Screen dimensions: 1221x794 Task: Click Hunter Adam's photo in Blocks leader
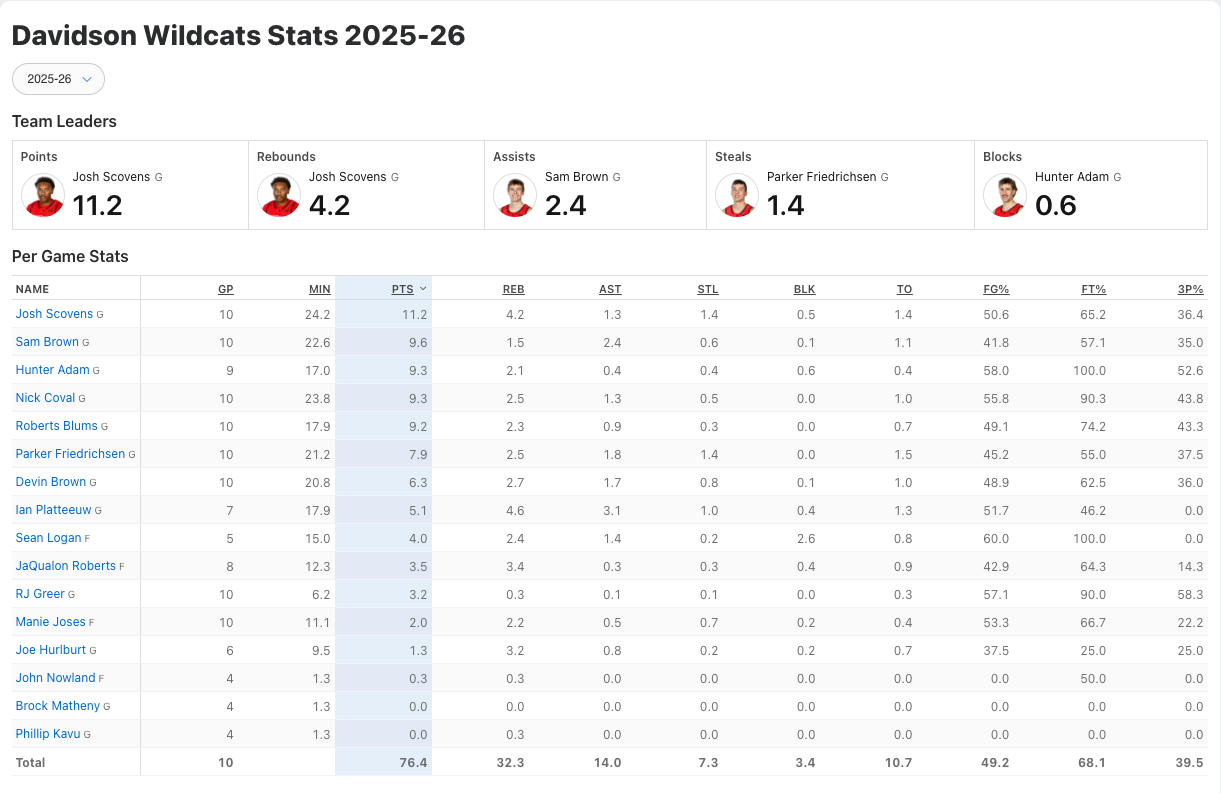tap(1005, 196)
